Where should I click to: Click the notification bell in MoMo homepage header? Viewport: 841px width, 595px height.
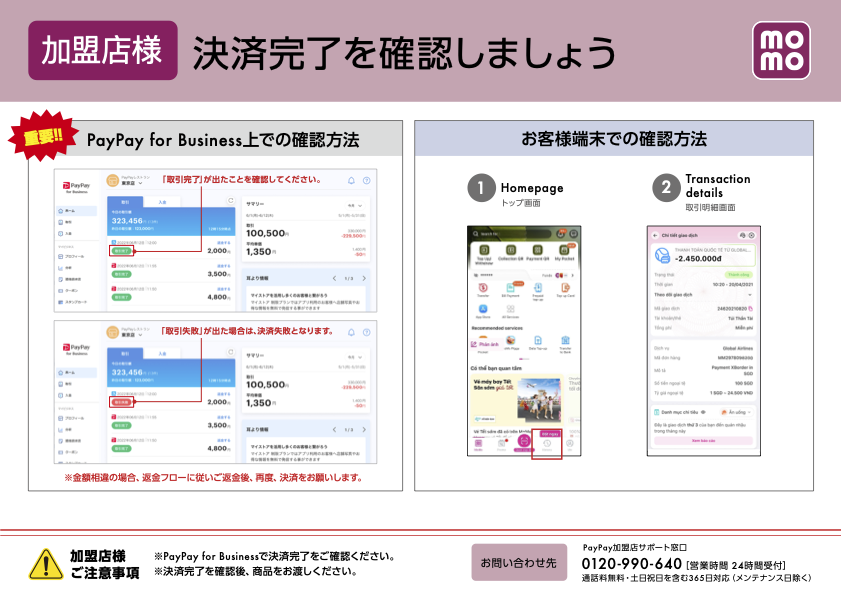point(560,233)
